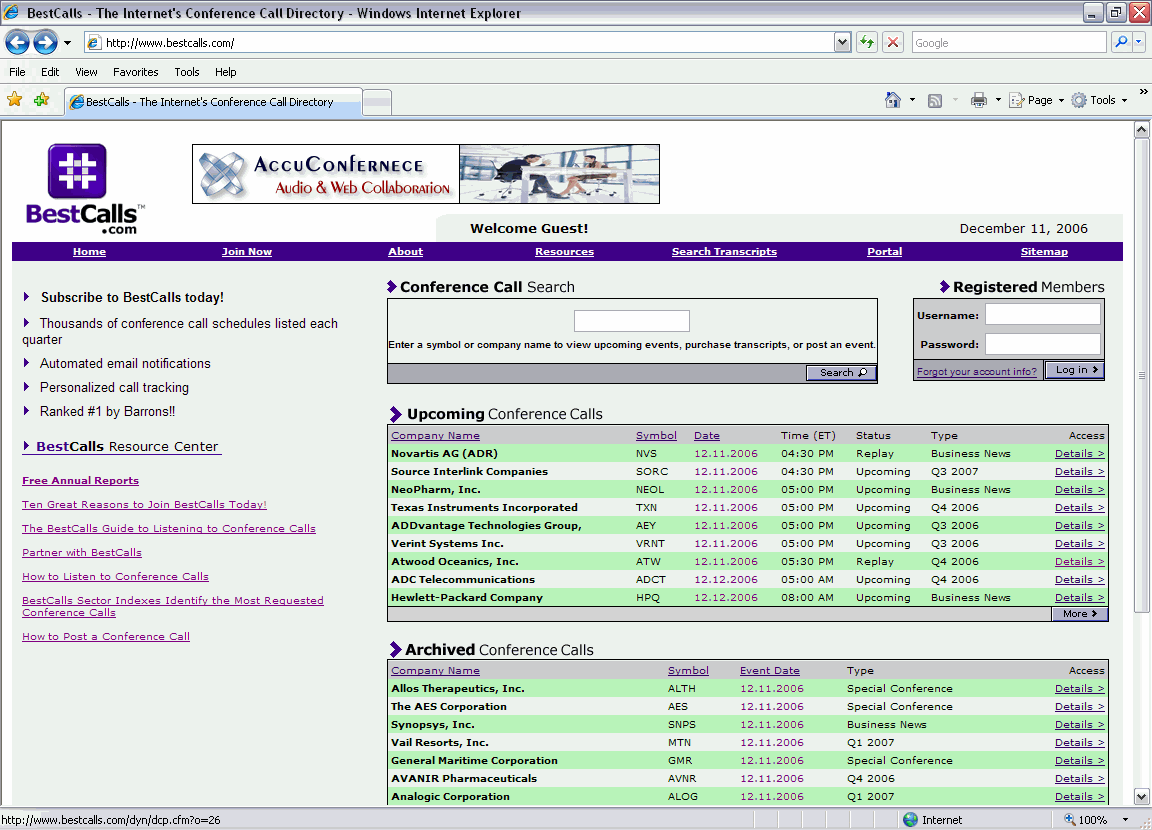Open the Favorites Center star

click(15, 100)
